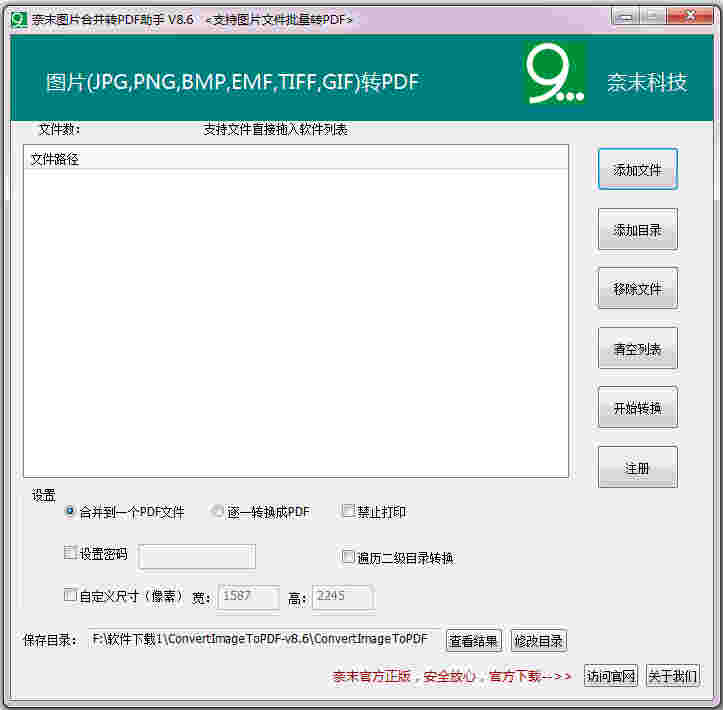Close the application window

tap(690, 16)
